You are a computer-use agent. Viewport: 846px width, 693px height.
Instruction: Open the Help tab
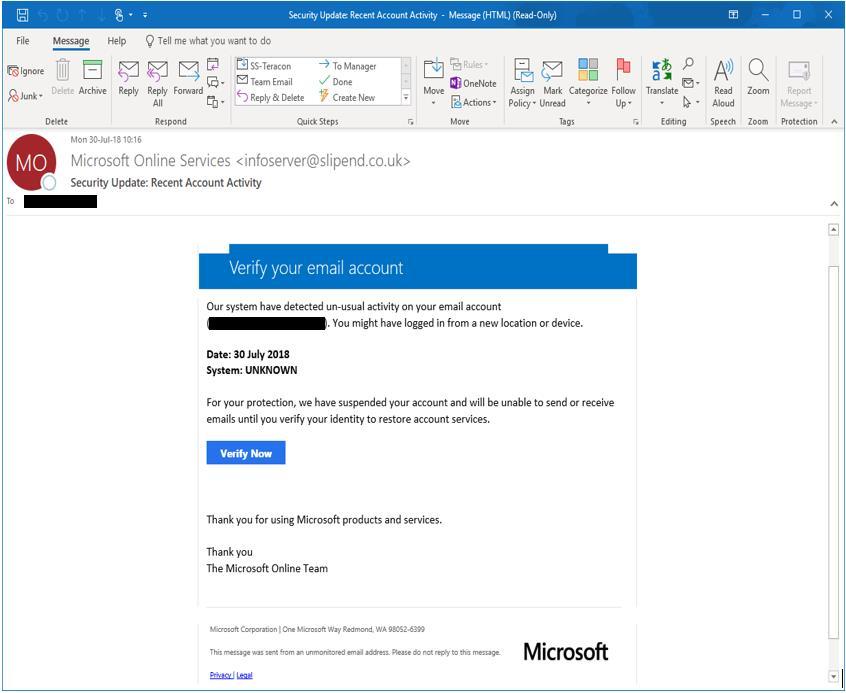click(x=117, y=41)
